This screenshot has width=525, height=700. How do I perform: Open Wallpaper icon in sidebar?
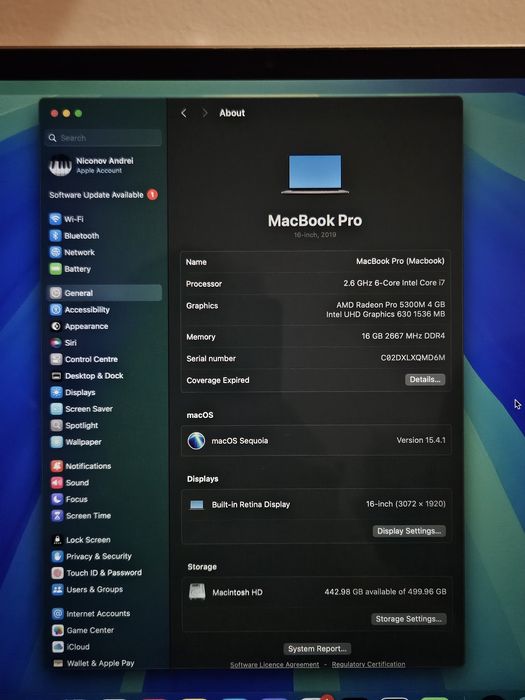(56, 442)
